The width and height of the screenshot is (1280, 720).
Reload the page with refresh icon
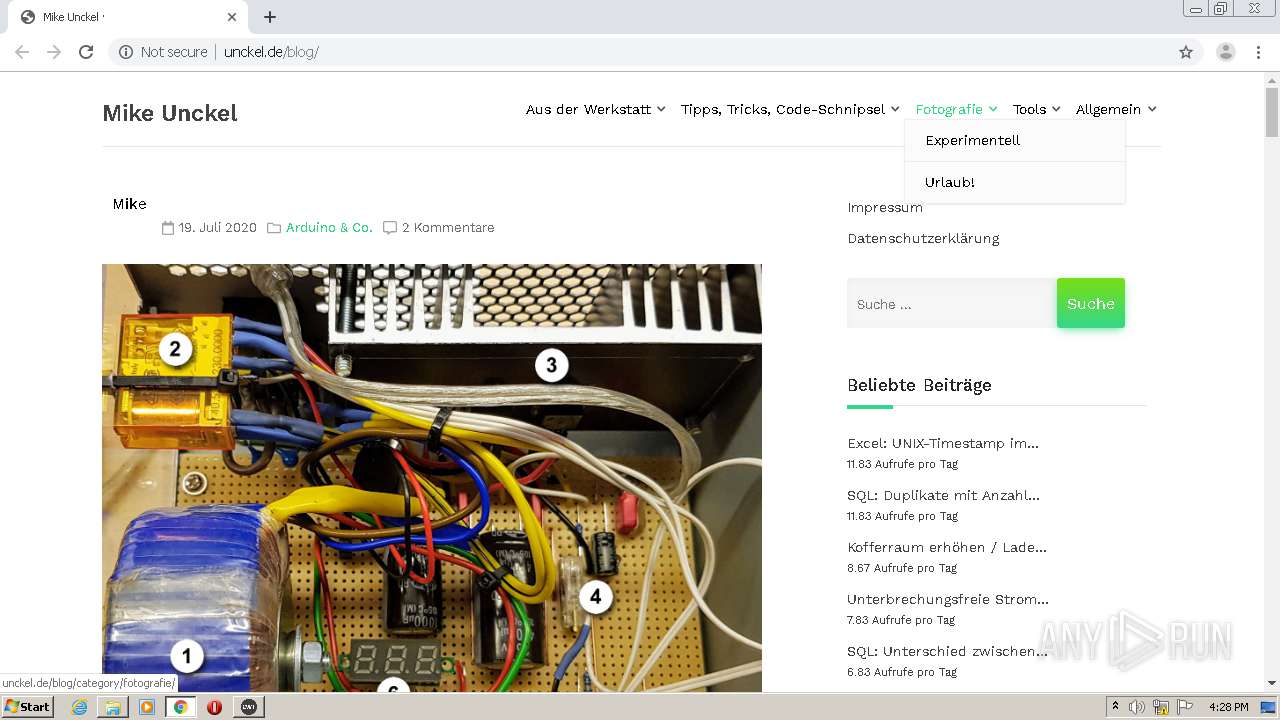[x=86, y=52]
